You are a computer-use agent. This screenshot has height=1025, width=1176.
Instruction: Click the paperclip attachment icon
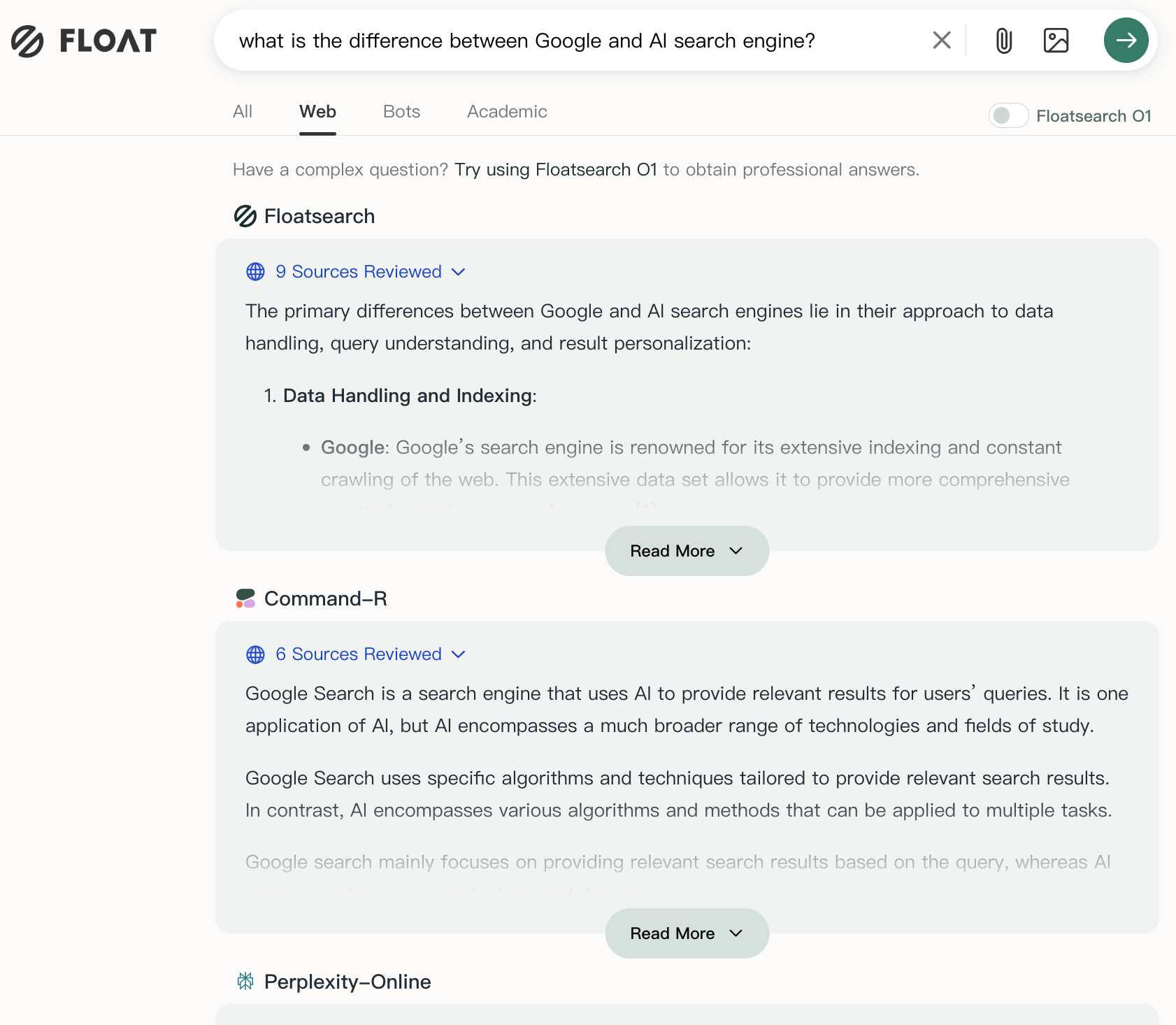1003,41
